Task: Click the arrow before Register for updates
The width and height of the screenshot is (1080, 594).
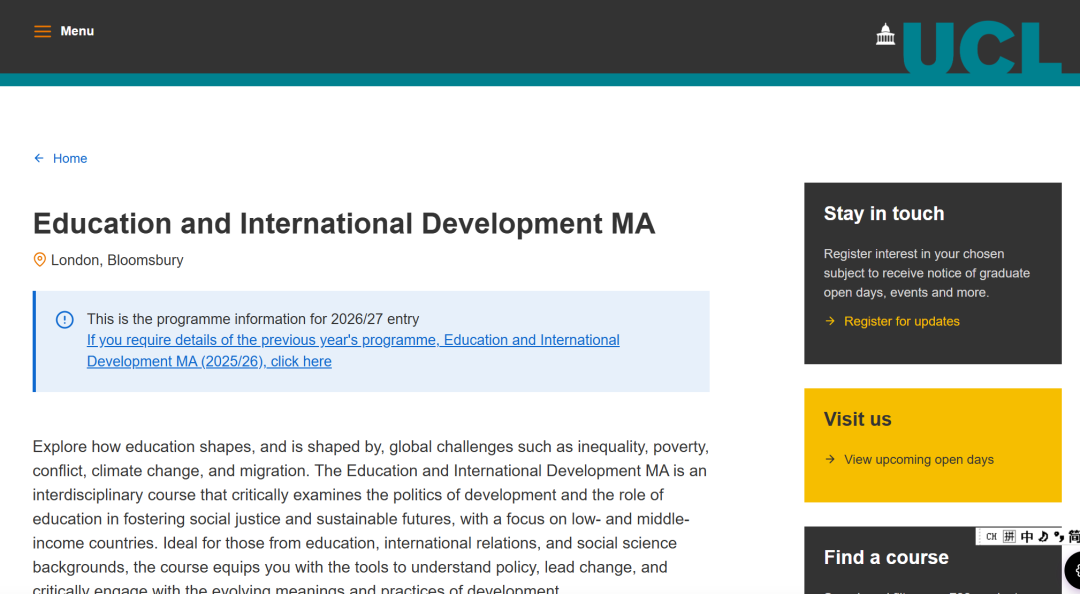Action: [x=830, y=321]
